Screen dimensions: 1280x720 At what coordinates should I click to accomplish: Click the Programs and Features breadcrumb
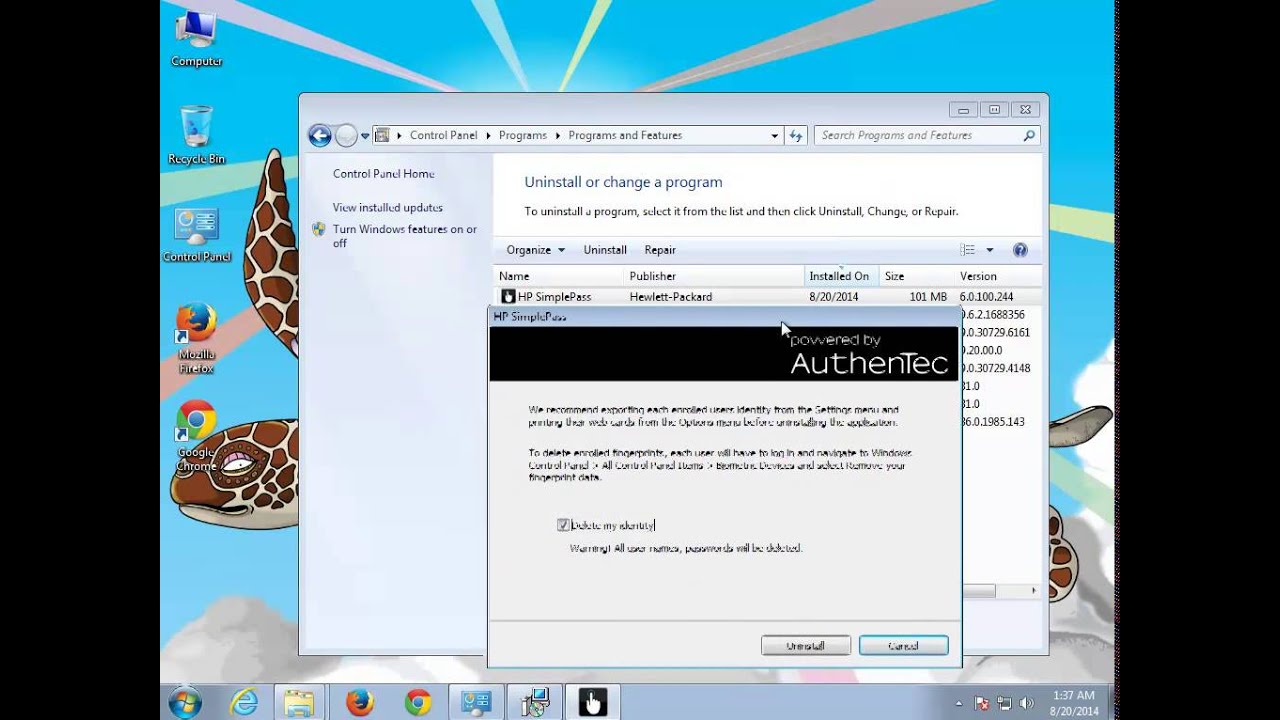pyautogui.click(x=625, y=135)
